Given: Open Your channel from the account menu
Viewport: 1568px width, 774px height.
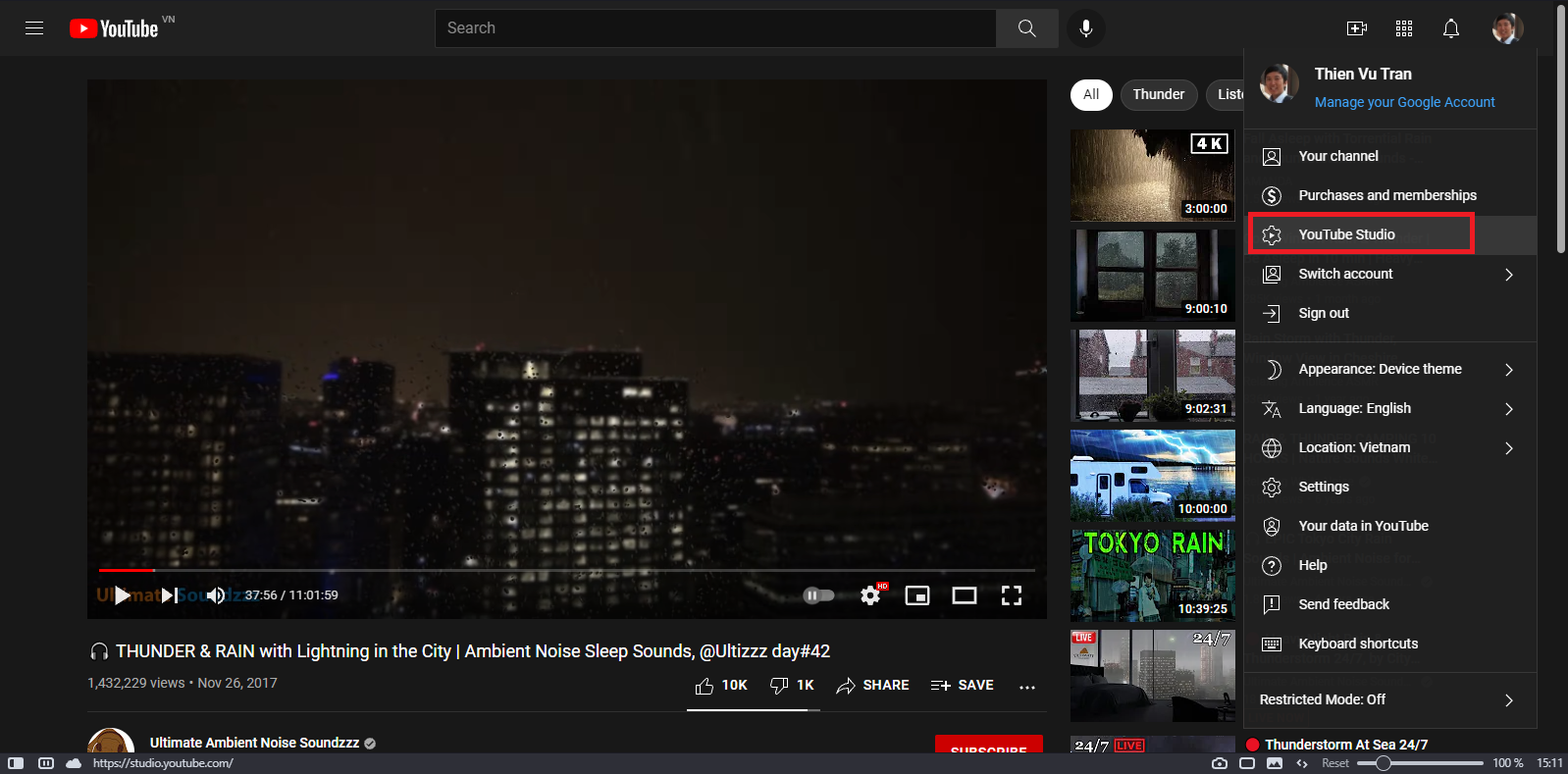Looking at the screenshot, I should 1391,156.
